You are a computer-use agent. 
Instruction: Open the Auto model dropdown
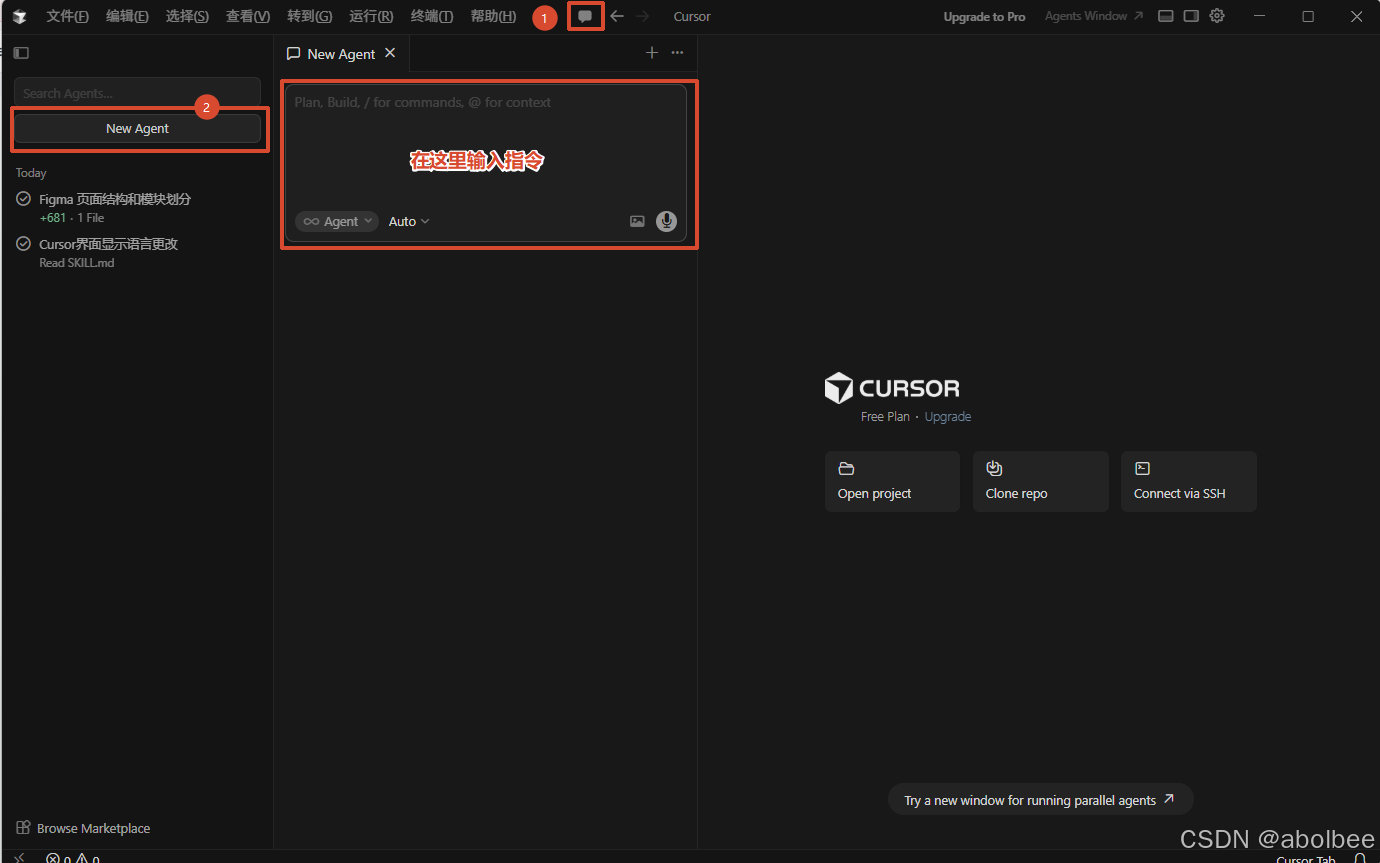409,221
